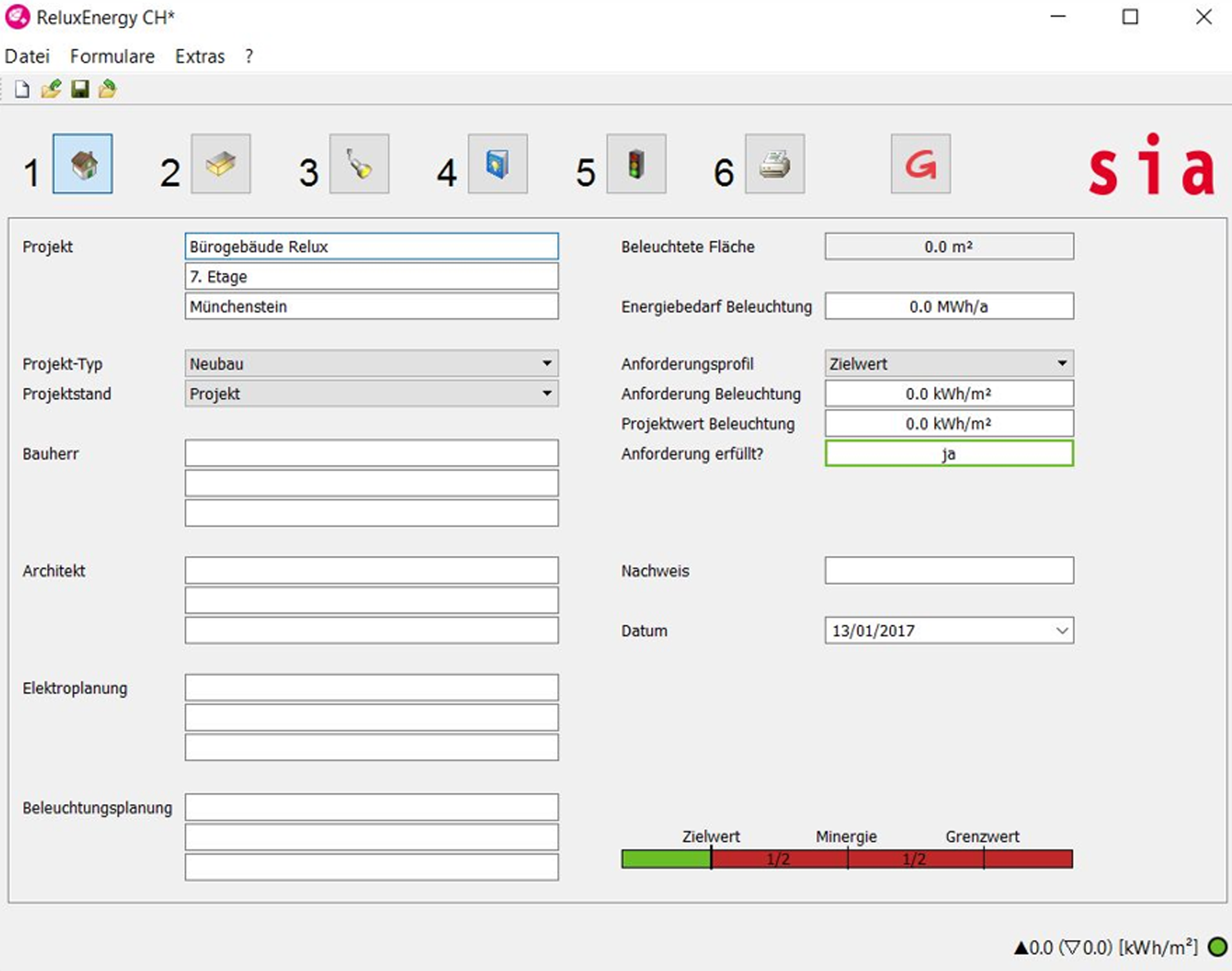Click the Minergie label above bar
The height and width of the screenshot is (971, 1232).
coord(846,836)
